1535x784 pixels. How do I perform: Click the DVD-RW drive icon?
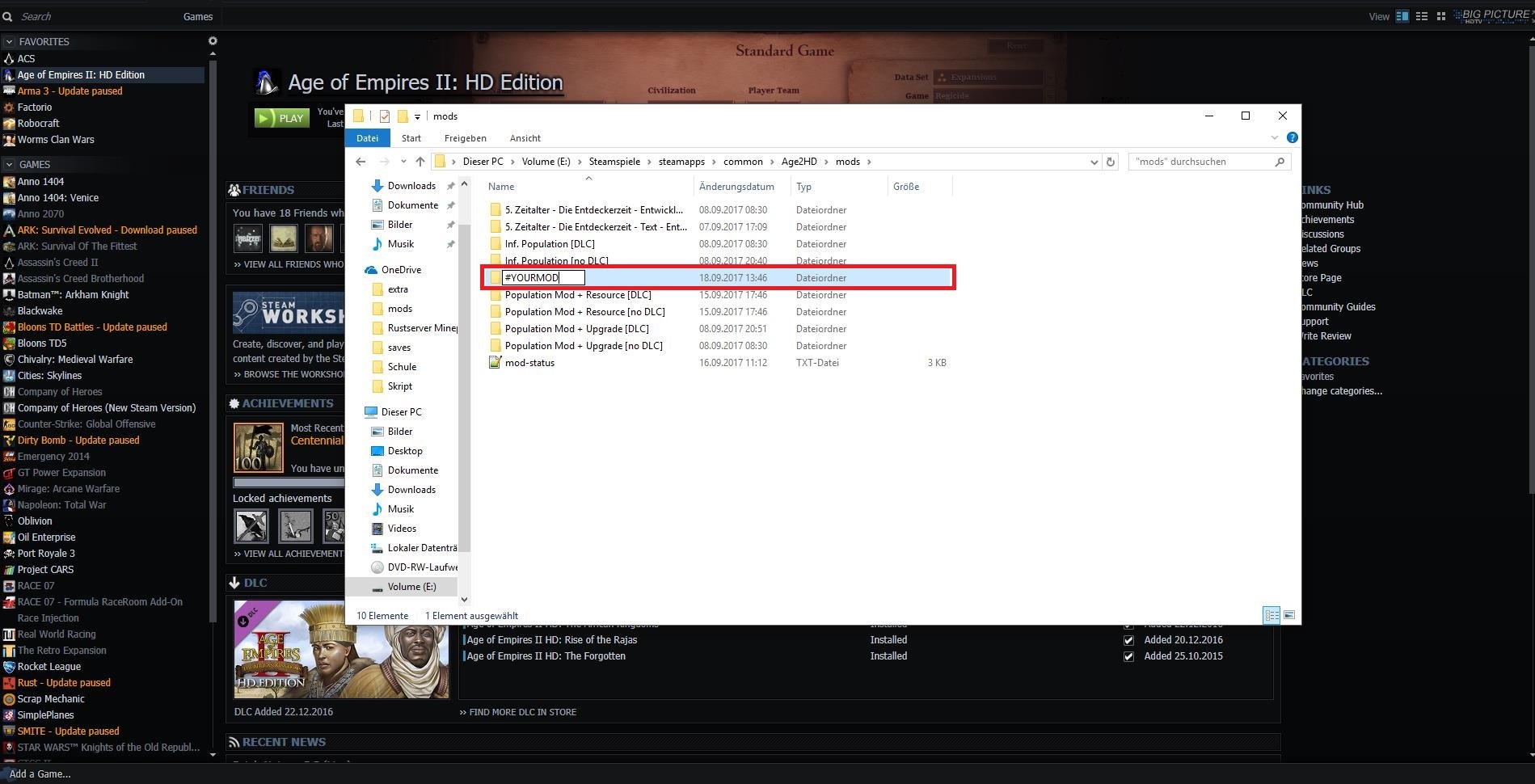click(x=377, y=567)
